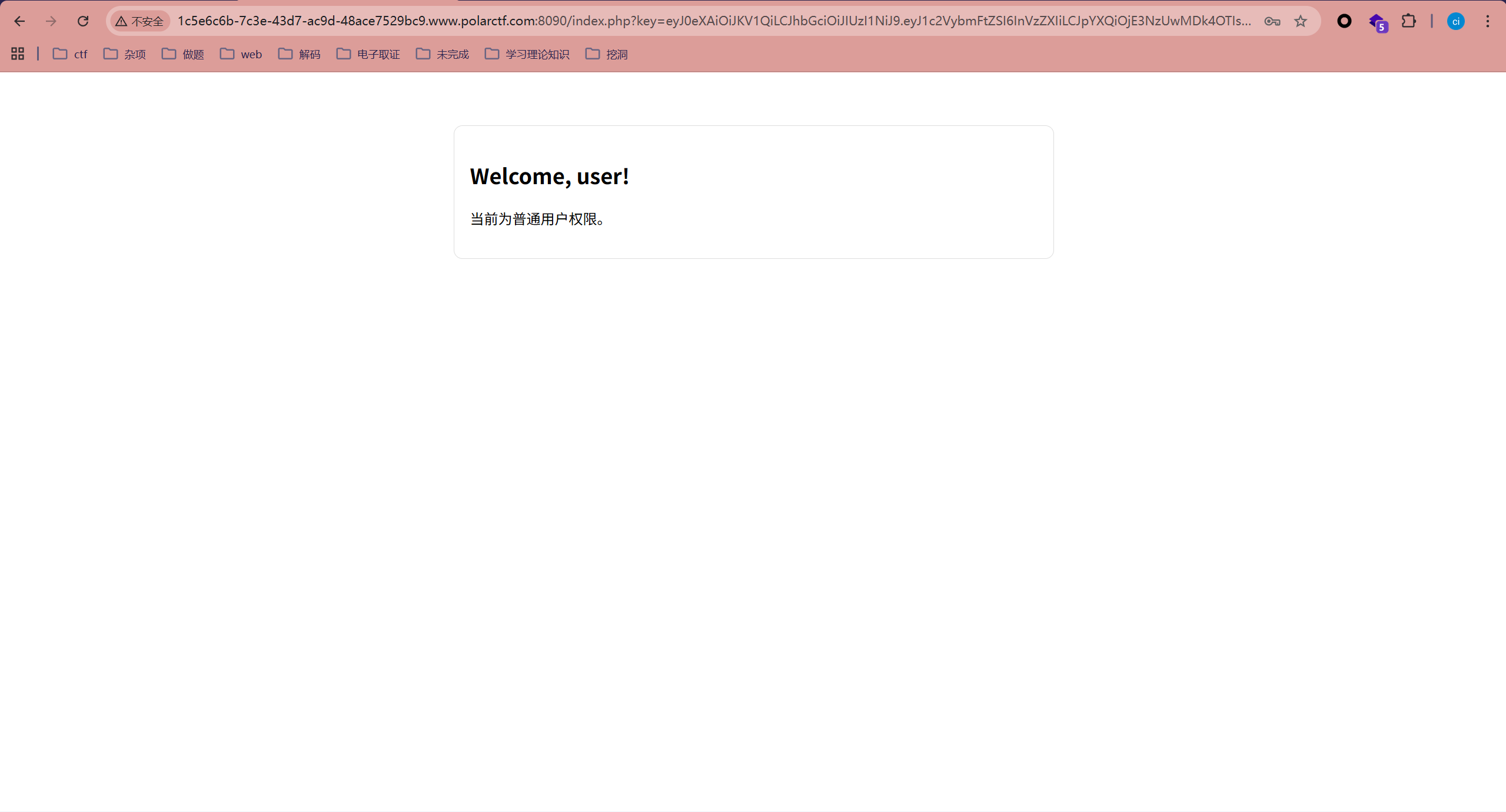1506x812 pixels.
Task: Open the extension with purple 5 badge
Action: [1377, 22]
